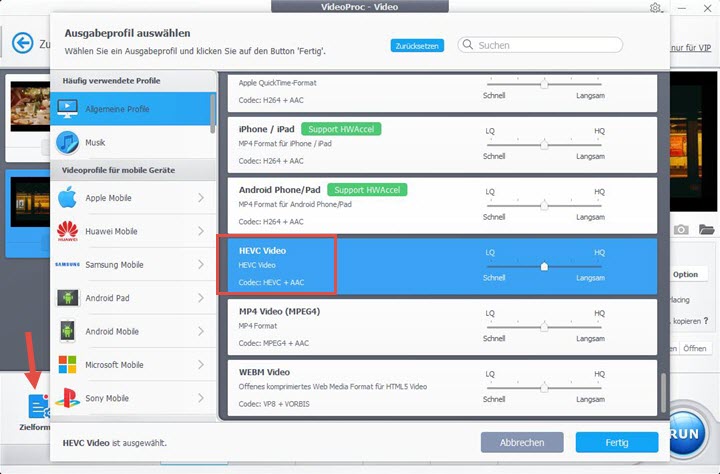Screen dimensions: 720x474
Task: Click the Android Phone/Pad Support HWAccel badge
Action: pyautogui.click(x=367, y=190)
